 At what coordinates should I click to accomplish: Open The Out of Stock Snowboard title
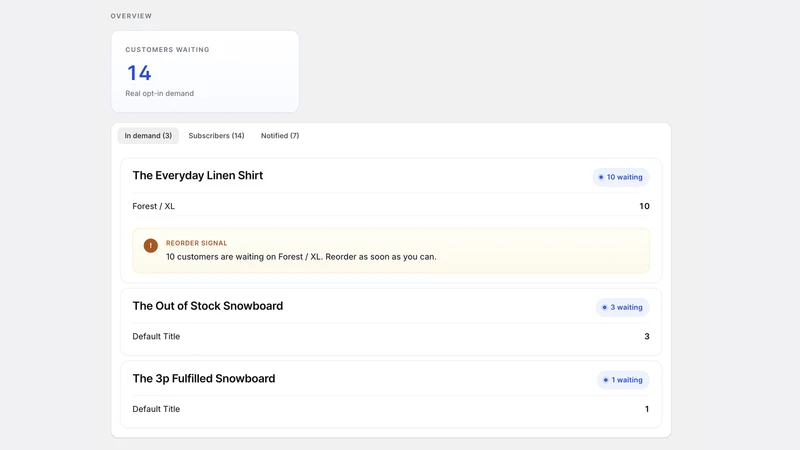pos(208,306)
